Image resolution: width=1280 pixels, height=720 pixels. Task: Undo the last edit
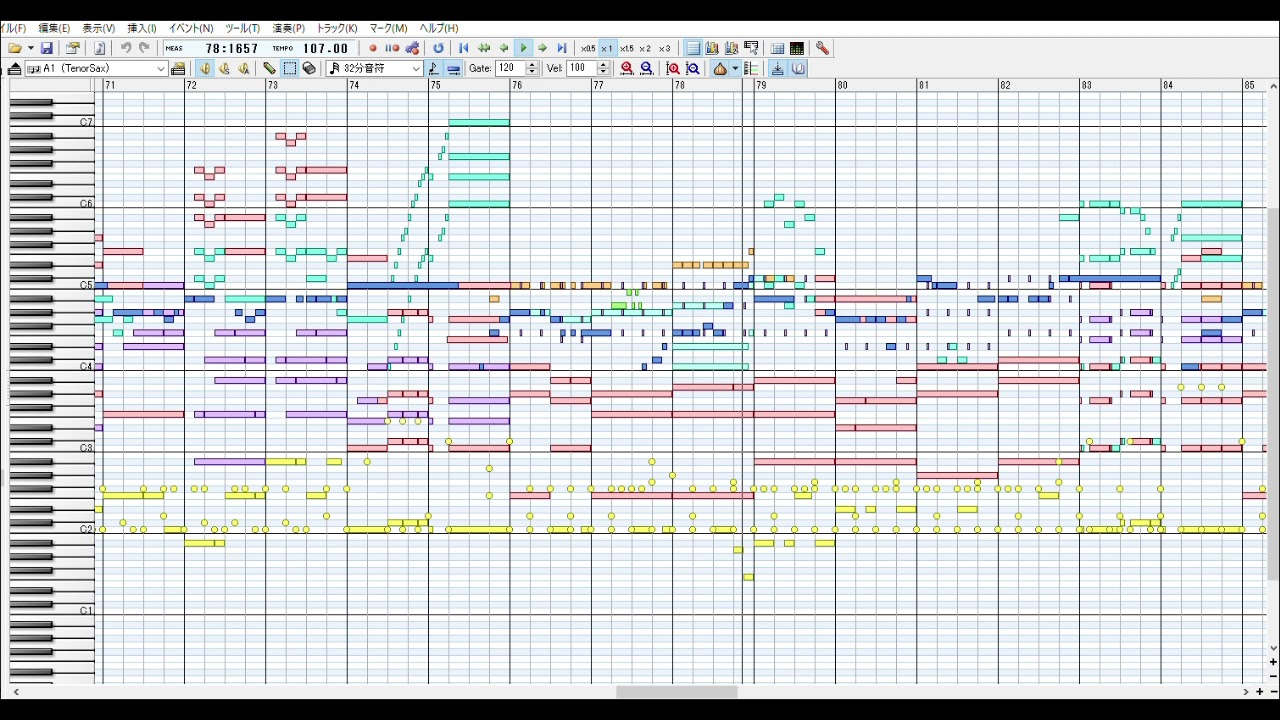126,48
